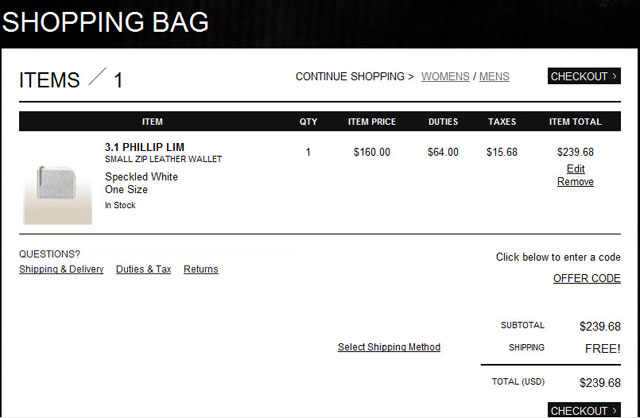Choose Select Shipping Method link
640x418 pixels.
[x=389, y=347]
